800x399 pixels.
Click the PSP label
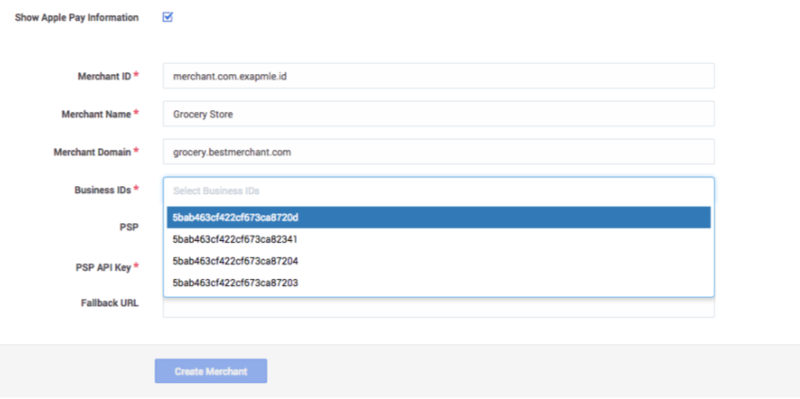129,227
